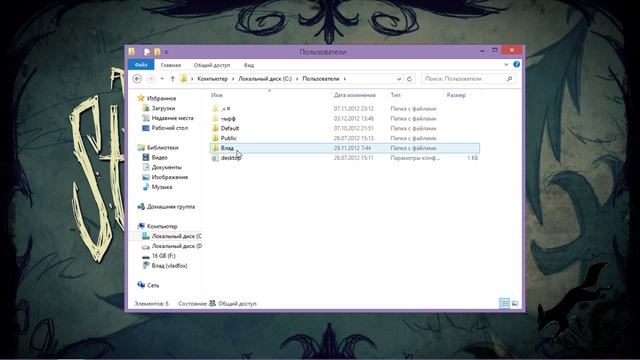Click the Public folder icon

click(x=215, y=138)
